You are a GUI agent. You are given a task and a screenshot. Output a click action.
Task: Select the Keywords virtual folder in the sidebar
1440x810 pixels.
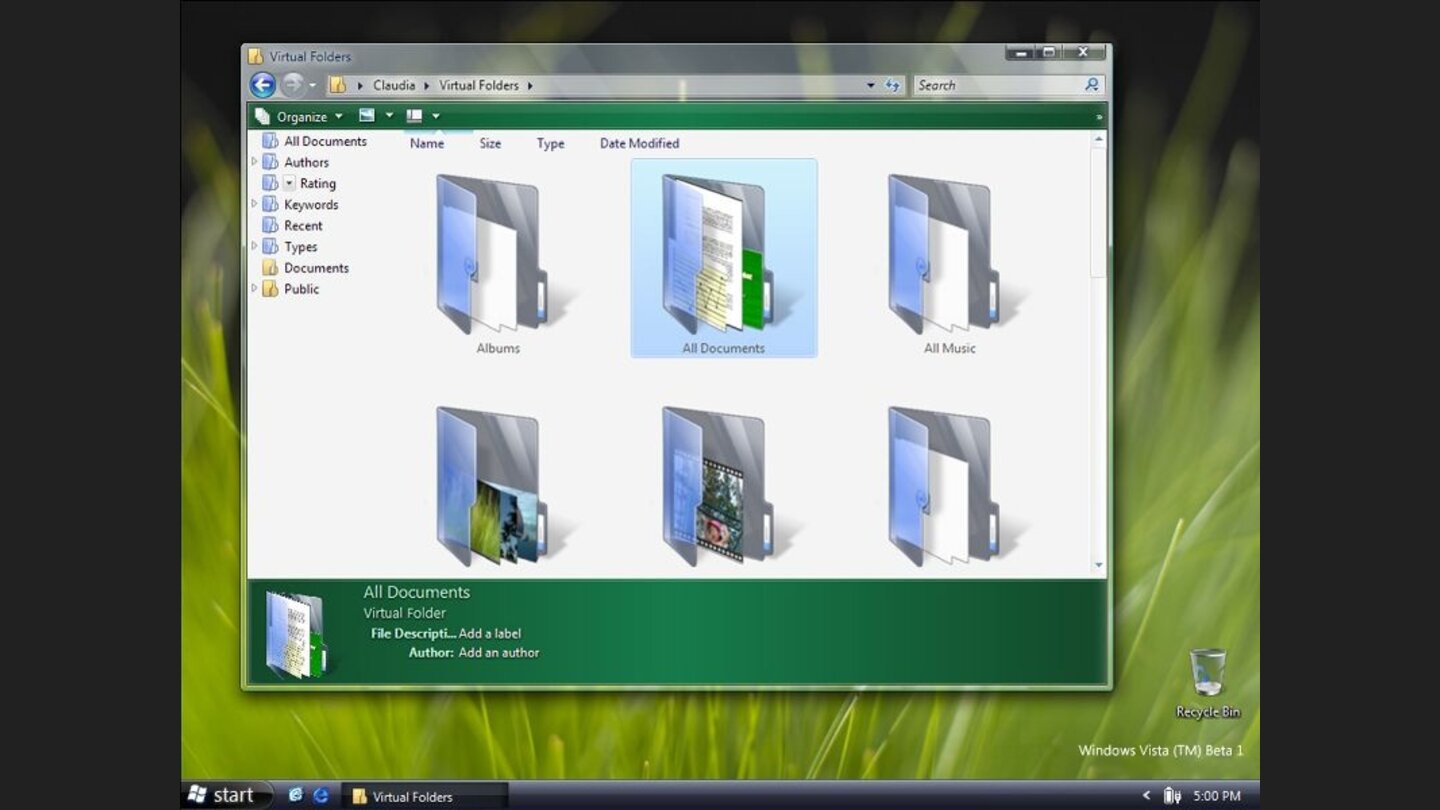[x=310, y=204]
